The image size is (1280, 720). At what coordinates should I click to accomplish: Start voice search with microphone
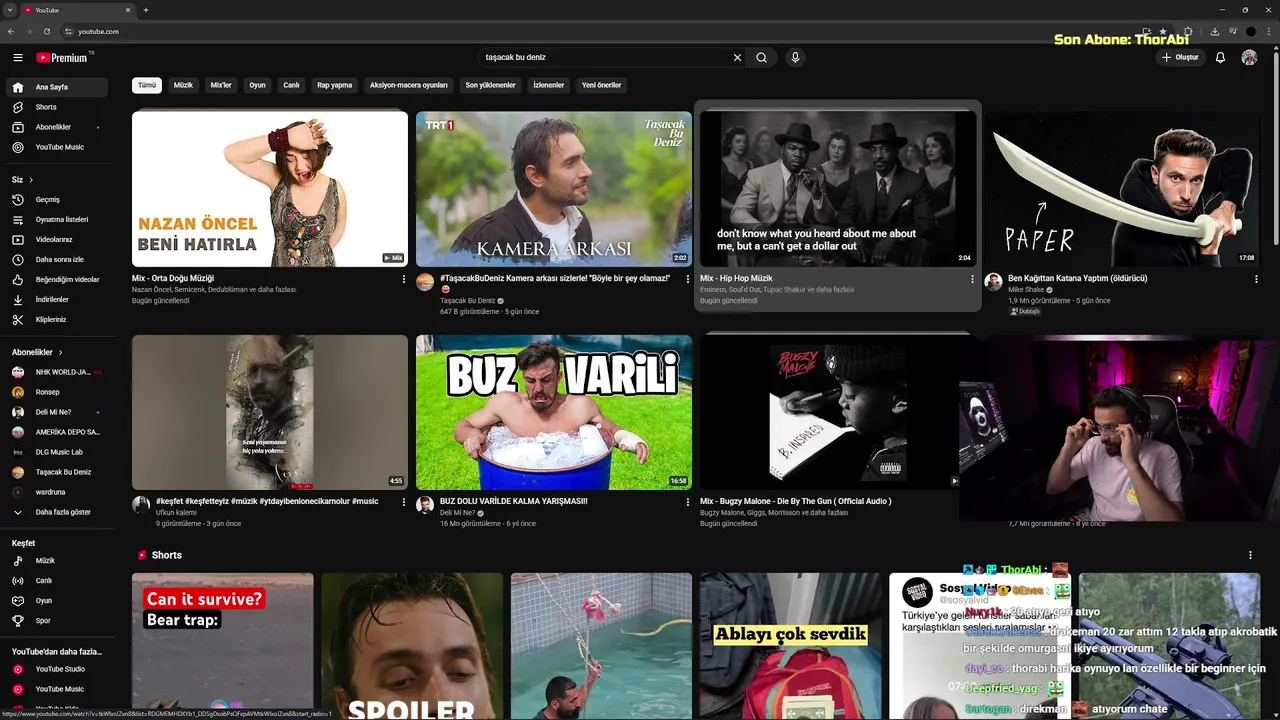pyautogui.click(x=795, y=58)
